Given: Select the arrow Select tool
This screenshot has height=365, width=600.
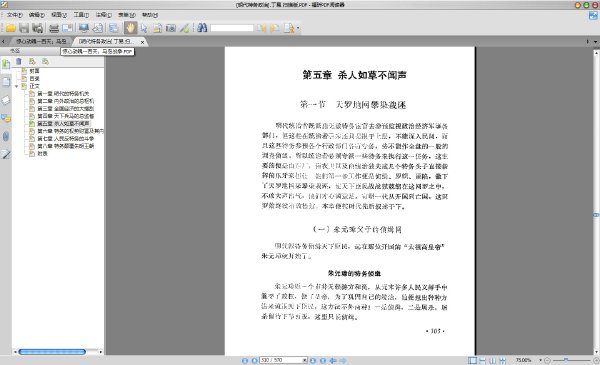Looking at the screenshot, I should pos(144,28).
